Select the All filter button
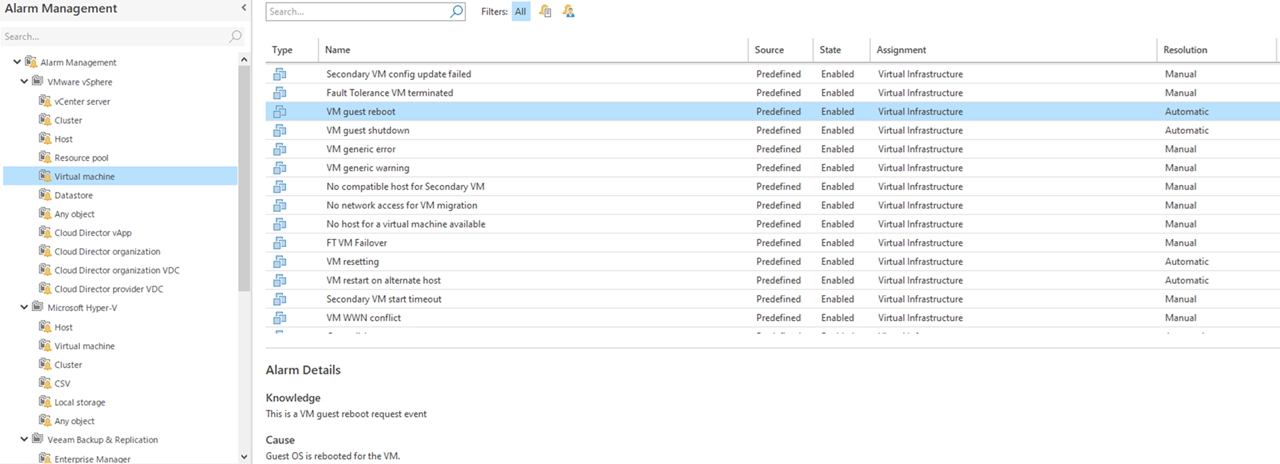This screenshot has height=464, width=1280. click(520, 12)
